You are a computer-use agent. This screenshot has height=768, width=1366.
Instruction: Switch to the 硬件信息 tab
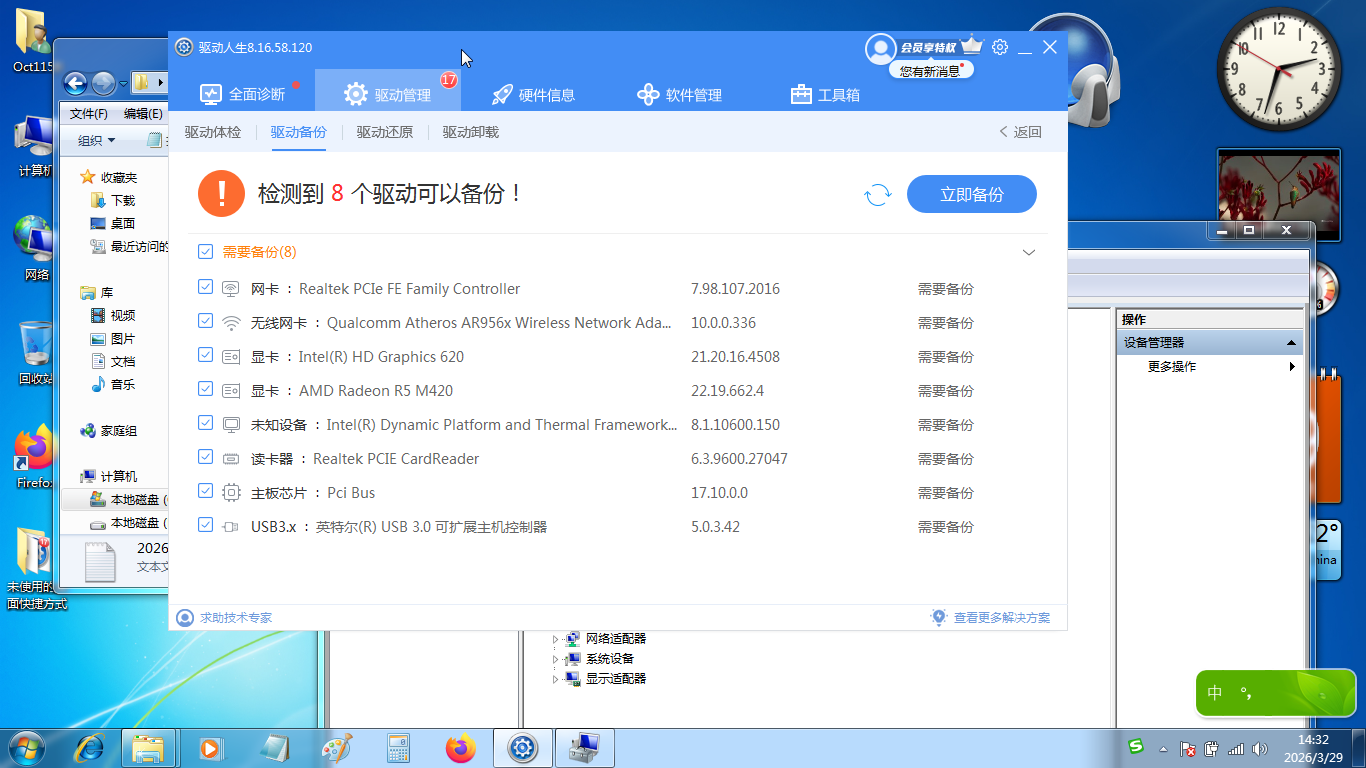[x=534, y=95]
